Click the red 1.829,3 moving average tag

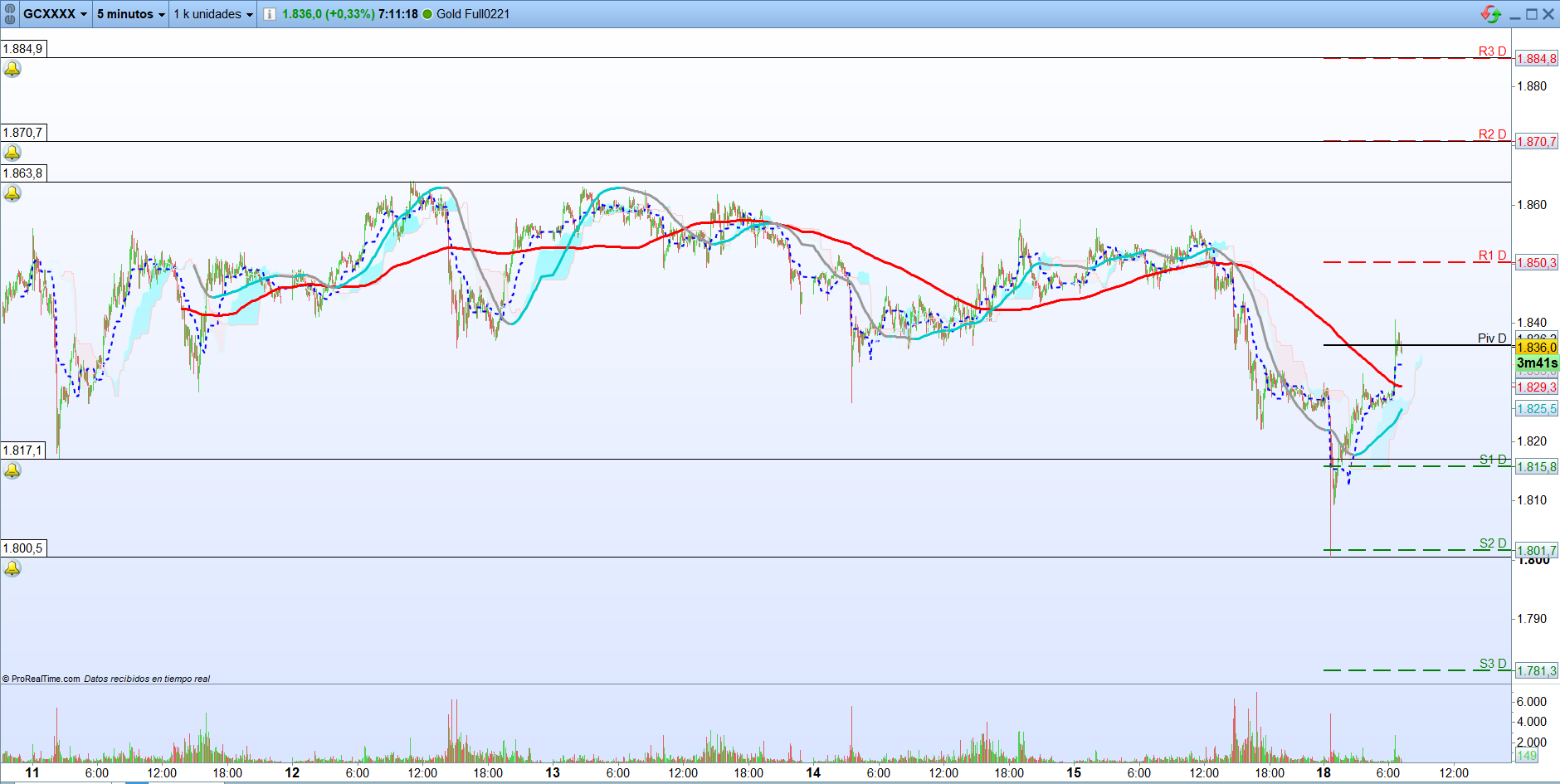pyautogui.click(x=1537, y=387)
